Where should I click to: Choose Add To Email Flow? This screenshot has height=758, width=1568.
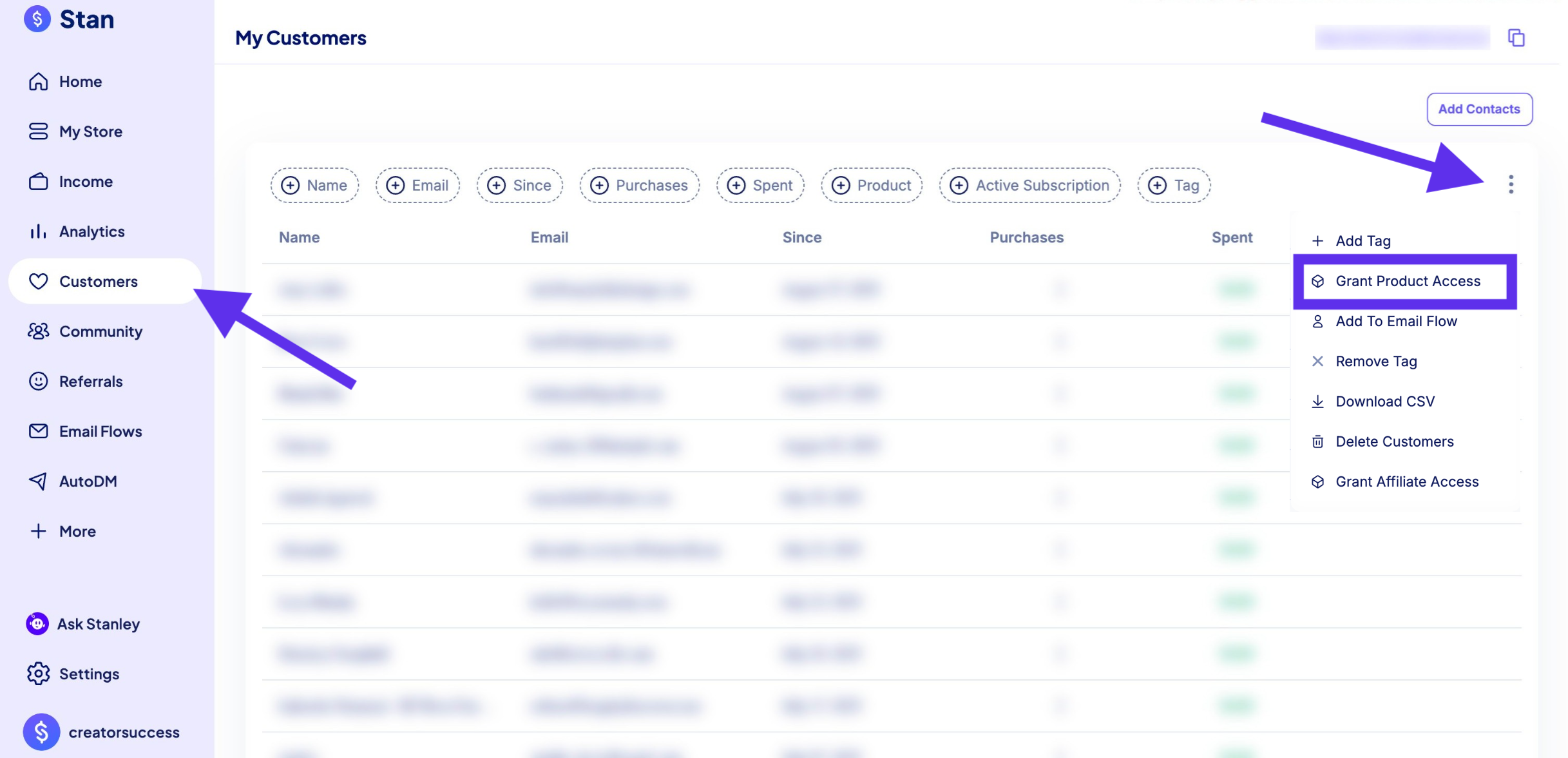pos(1384,321)
